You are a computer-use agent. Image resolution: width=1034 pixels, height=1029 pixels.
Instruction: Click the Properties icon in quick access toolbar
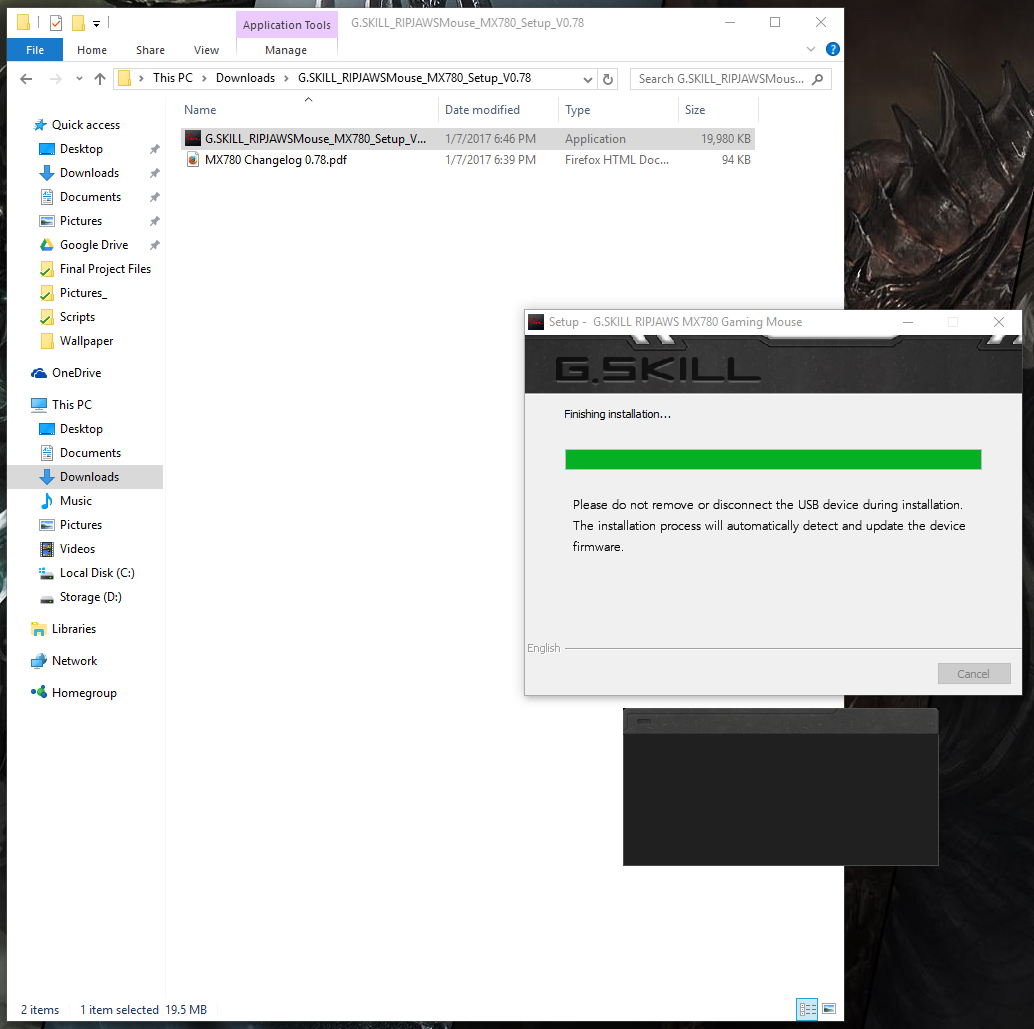(56, 23)
